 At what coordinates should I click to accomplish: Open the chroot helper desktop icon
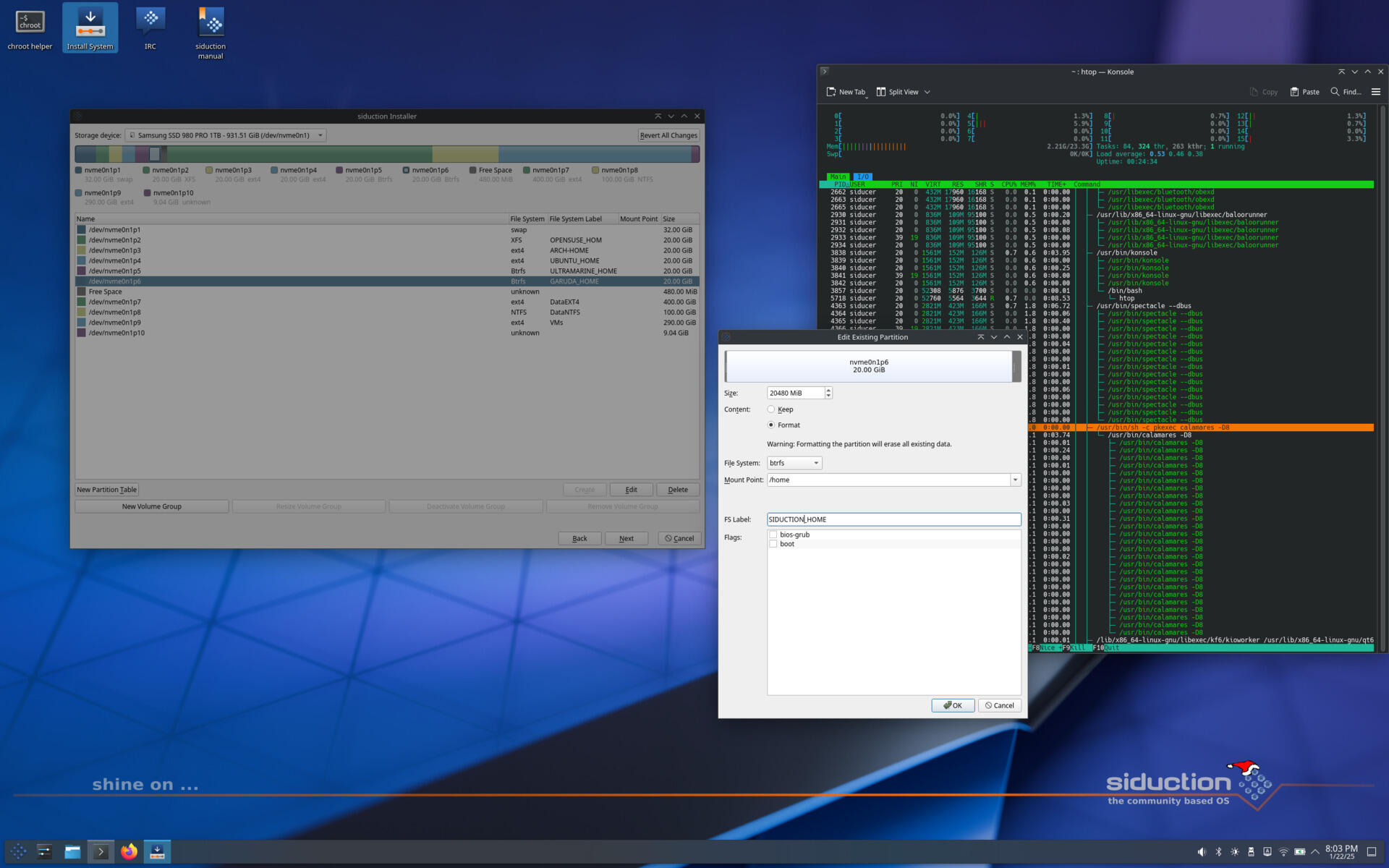point(30,29)
